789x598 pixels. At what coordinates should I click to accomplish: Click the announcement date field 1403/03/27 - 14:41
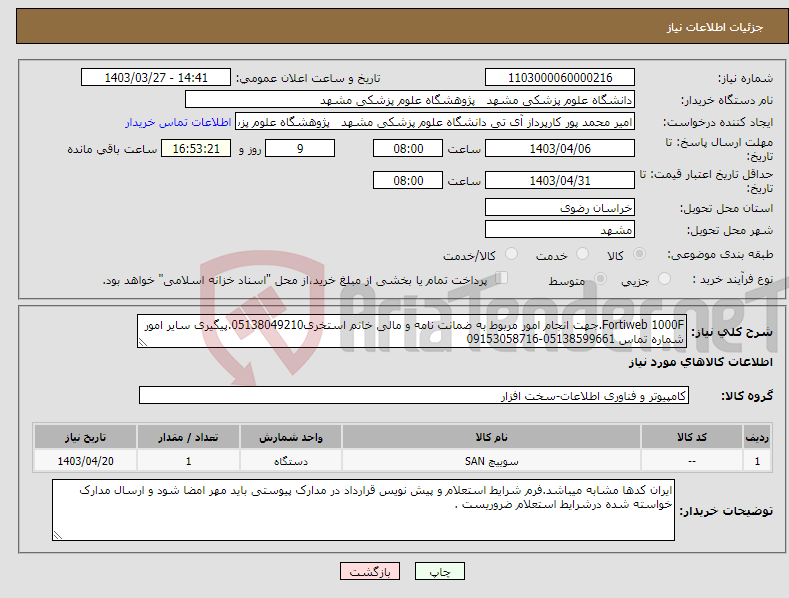coord(155,78)
